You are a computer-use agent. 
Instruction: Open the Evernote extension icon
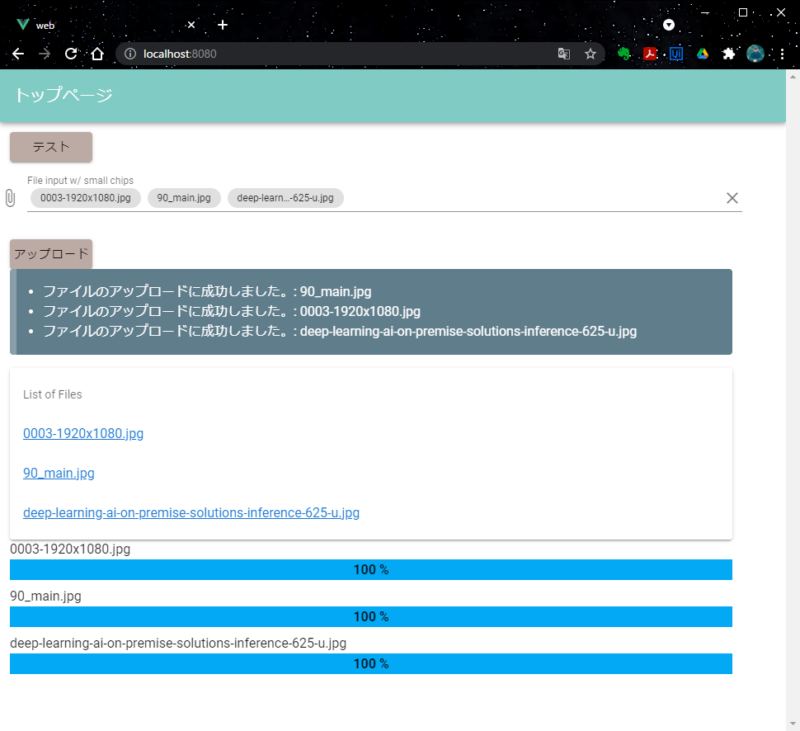624,54
